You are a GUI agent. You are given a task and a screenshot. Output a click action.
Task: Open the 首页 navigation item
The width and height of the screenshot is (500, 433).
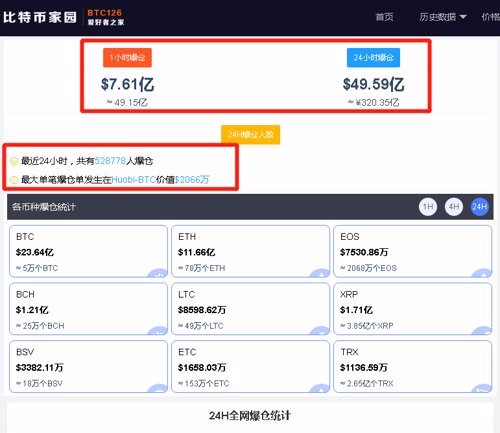click(x=384, y=17)
